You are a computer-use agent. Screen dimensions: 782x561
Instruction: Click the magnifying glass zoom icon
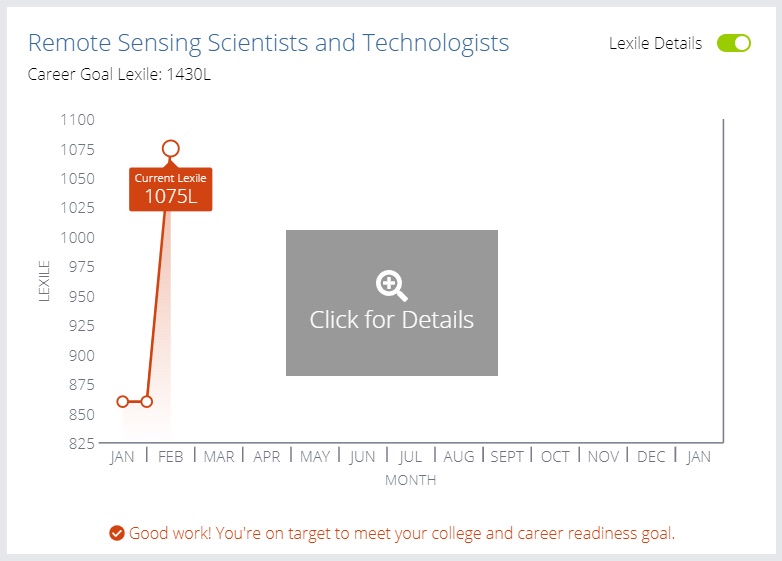click(x=391, y=286)
